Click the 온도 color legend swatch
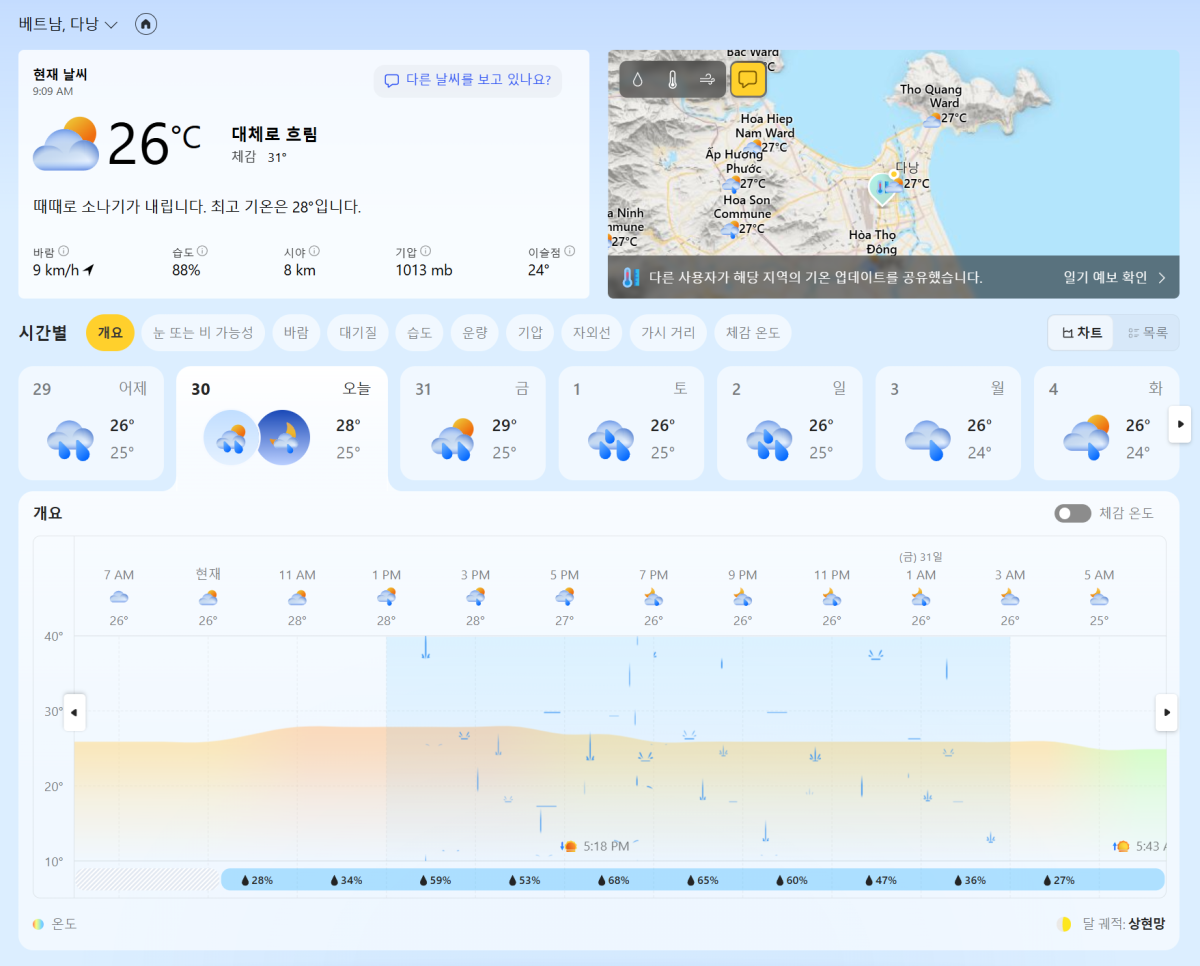 (38, 924)
